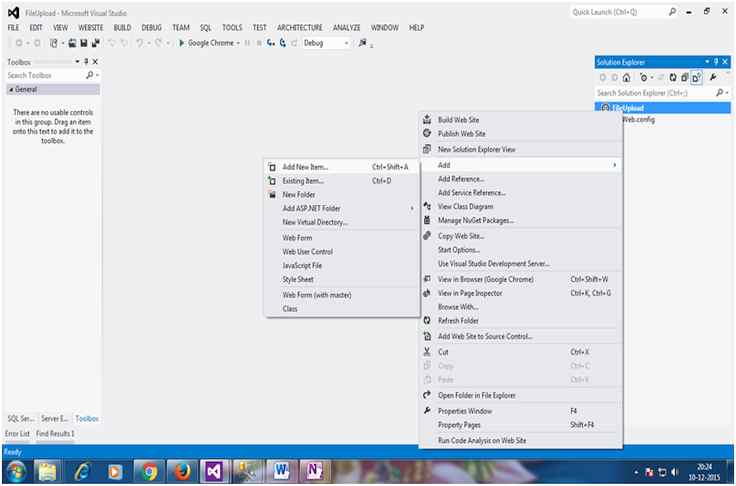
Task: Click the Step Into debug icon
Action: [271, 43]
